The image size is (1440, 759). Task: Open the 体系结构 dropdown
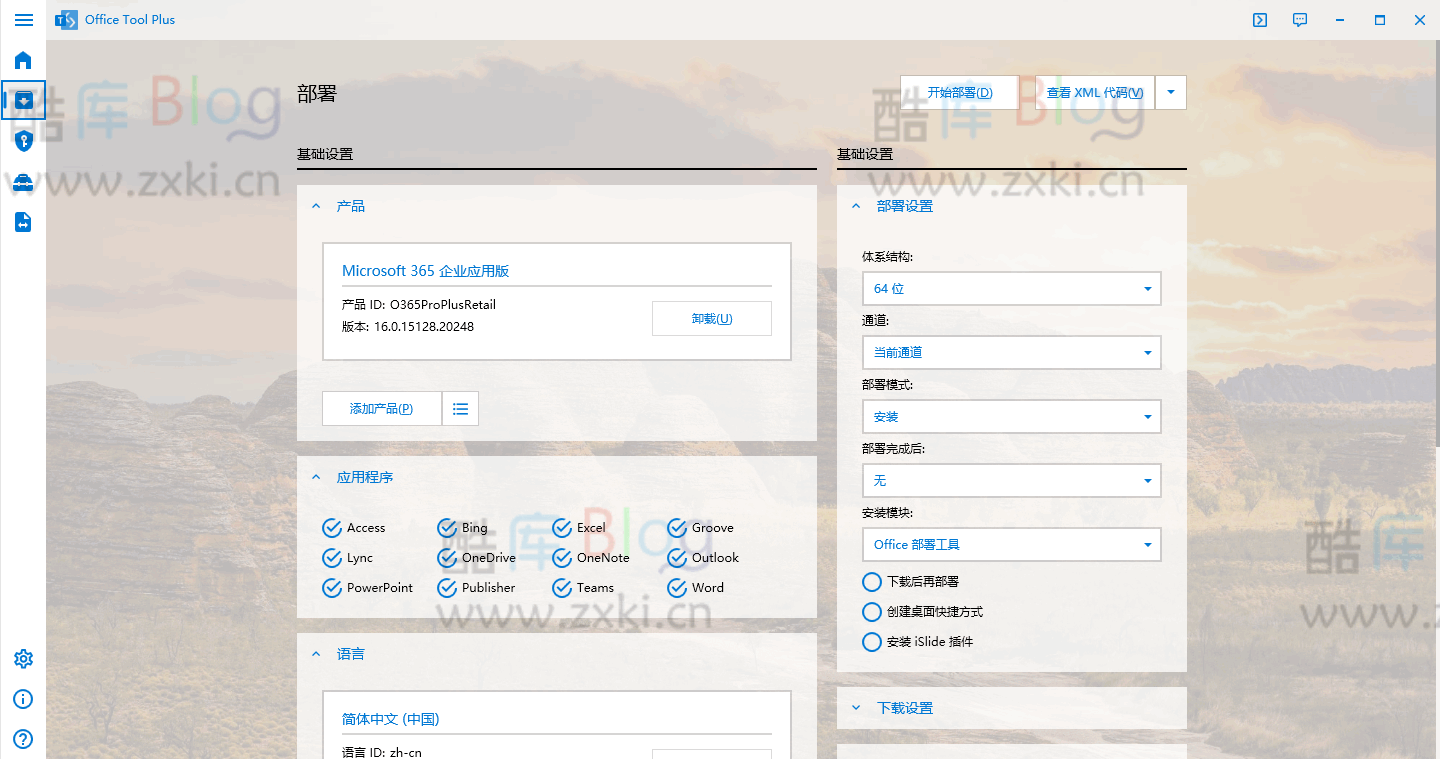click(1011, 288)
